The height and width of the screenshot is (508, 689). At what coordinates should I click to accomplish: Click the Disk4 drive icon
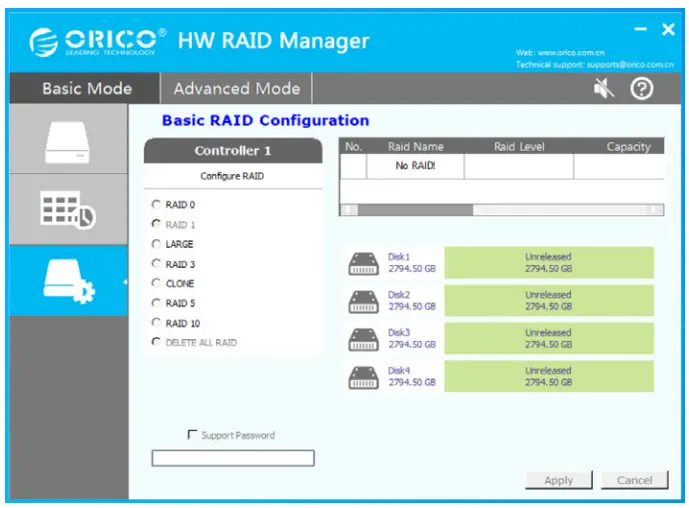point(363,377)
